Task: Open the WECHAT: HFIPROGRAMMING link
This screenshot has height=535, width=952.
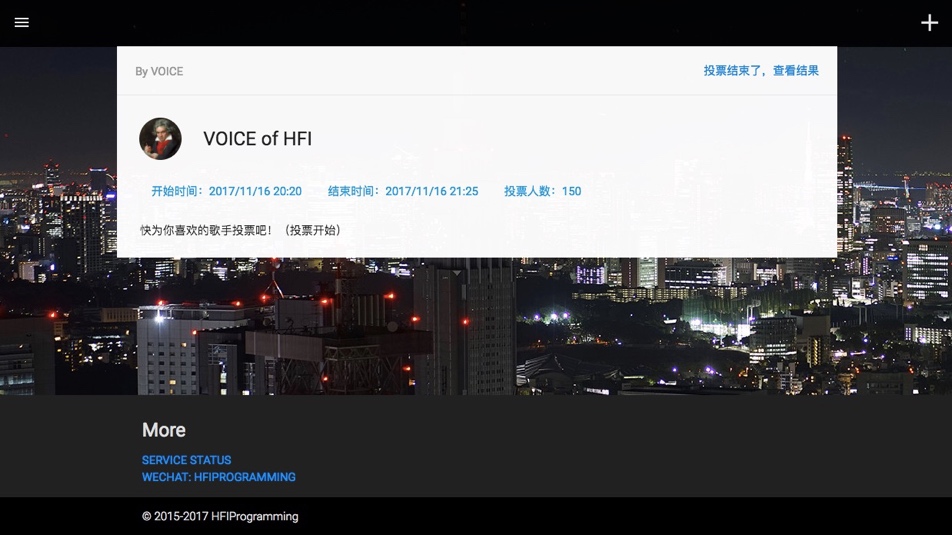Action: (219, 477)
